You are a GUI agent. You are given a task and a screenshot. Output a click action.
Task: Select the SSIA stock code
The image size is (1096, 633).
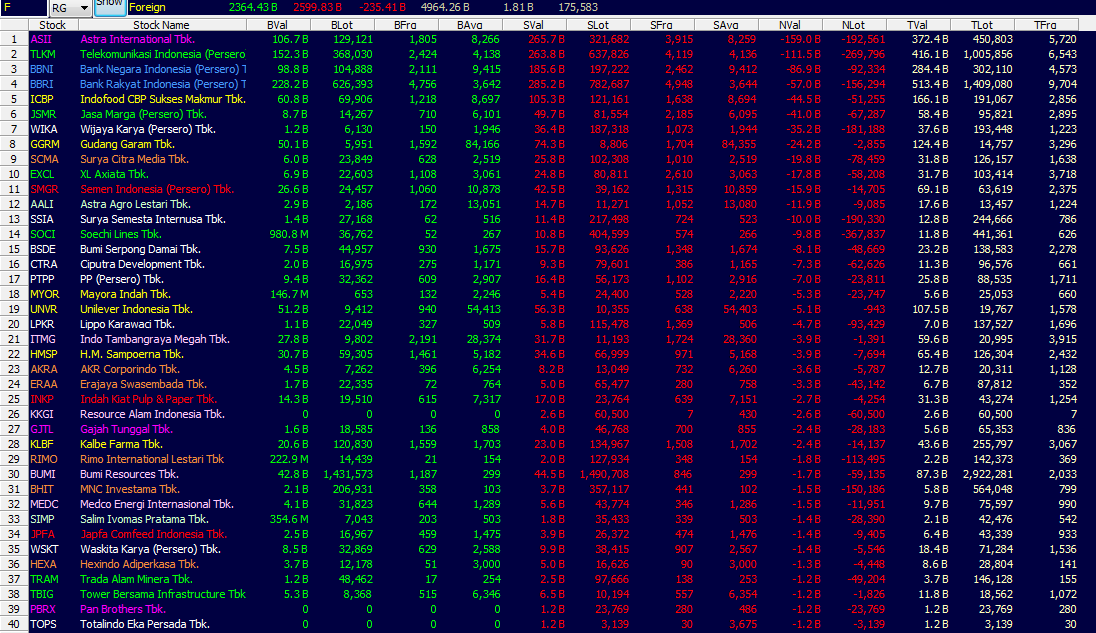coord(41,219)
